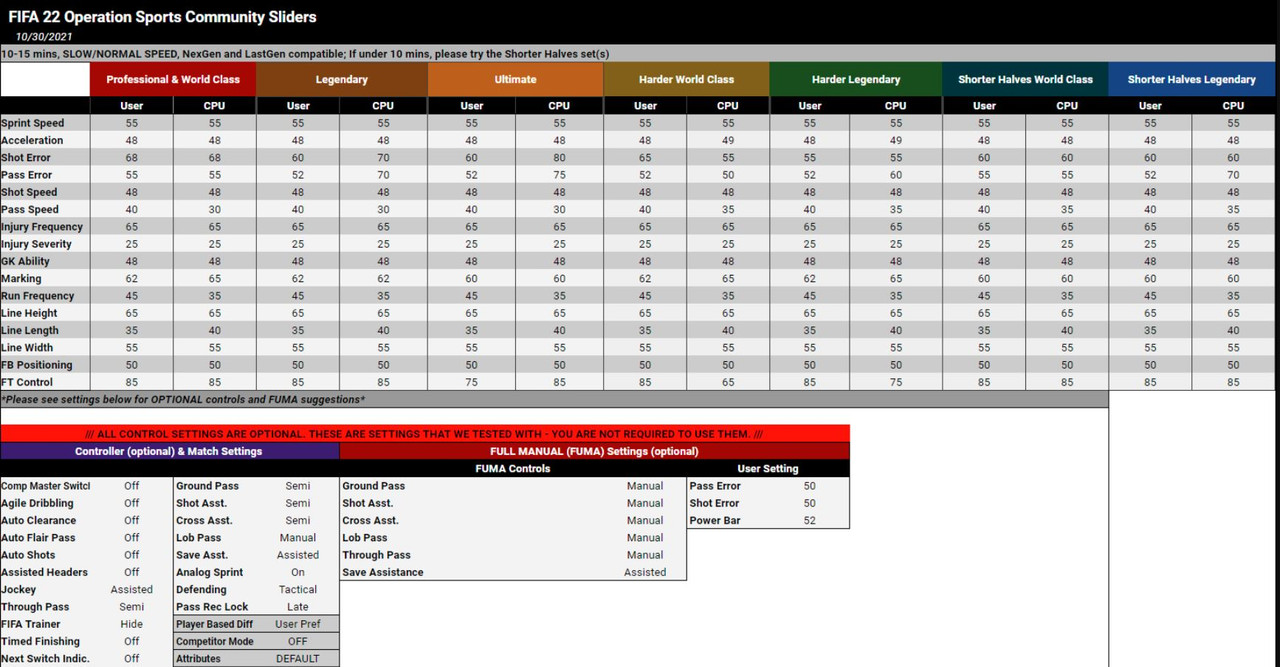The width and height of the screenshot is (1280, 667).
Task: Select the Next Switch Indic. label
Action: tap(46, 659)
